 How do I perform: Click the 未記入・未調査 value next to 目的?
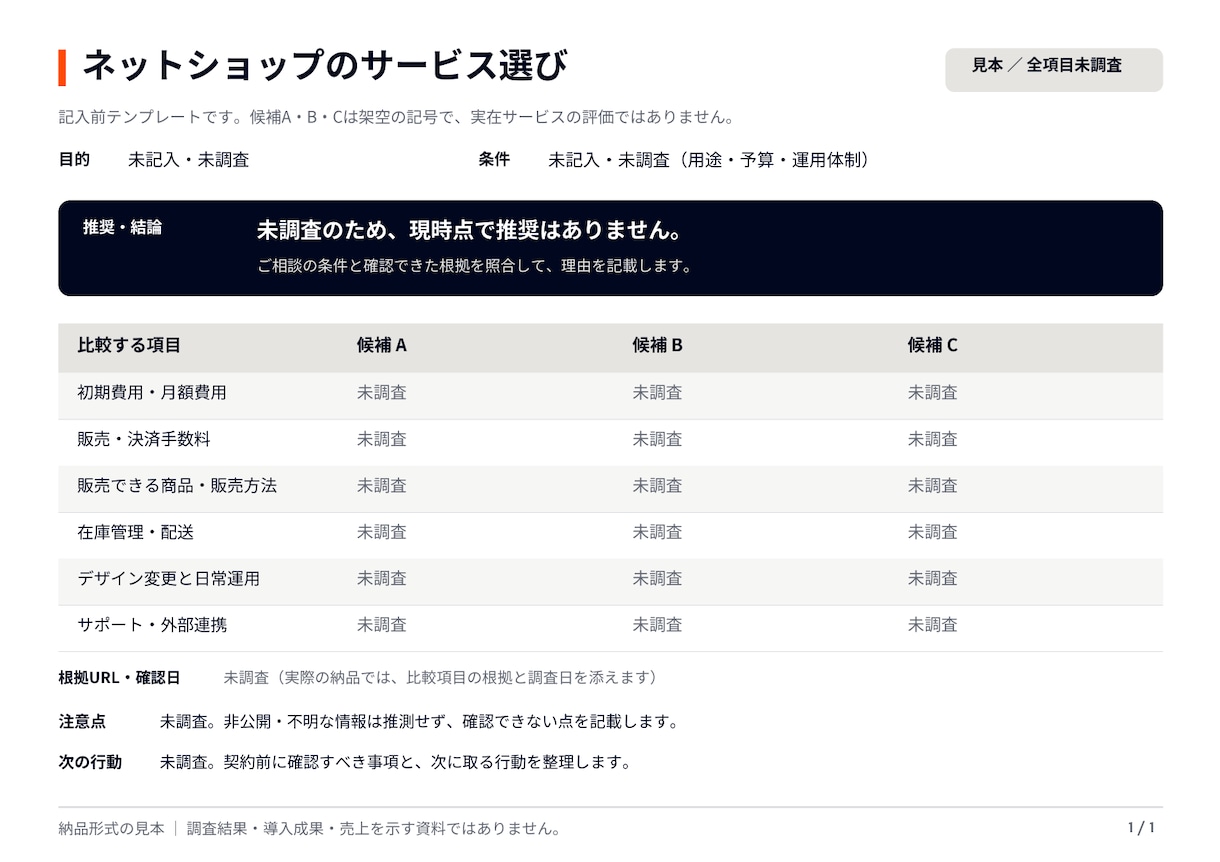tap(188, 160)
